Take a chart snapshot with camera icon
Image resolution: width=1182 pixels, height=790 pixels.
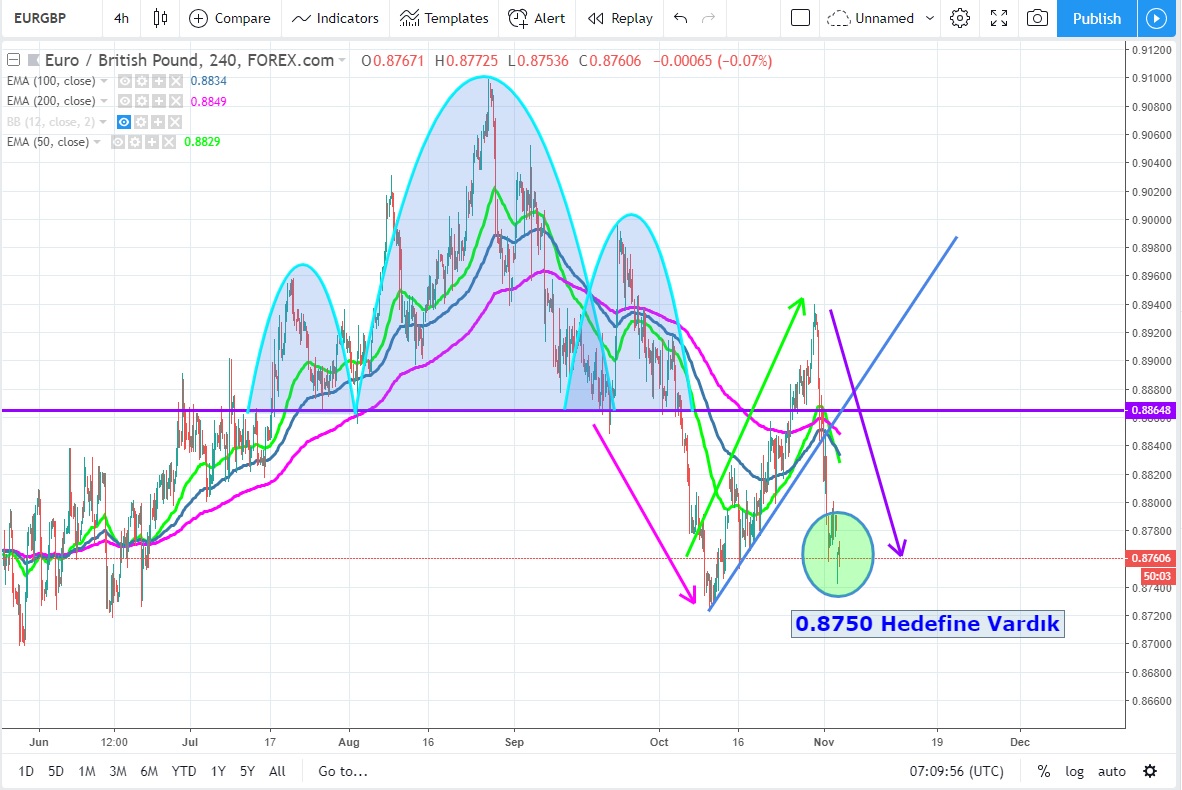click(x=1038, y=18)
